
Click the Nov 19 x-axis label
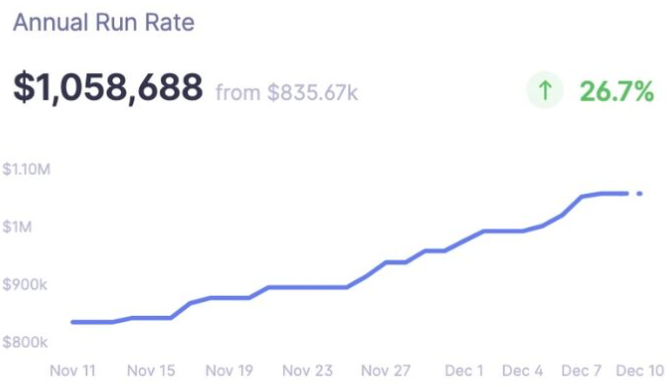point(229,371)
